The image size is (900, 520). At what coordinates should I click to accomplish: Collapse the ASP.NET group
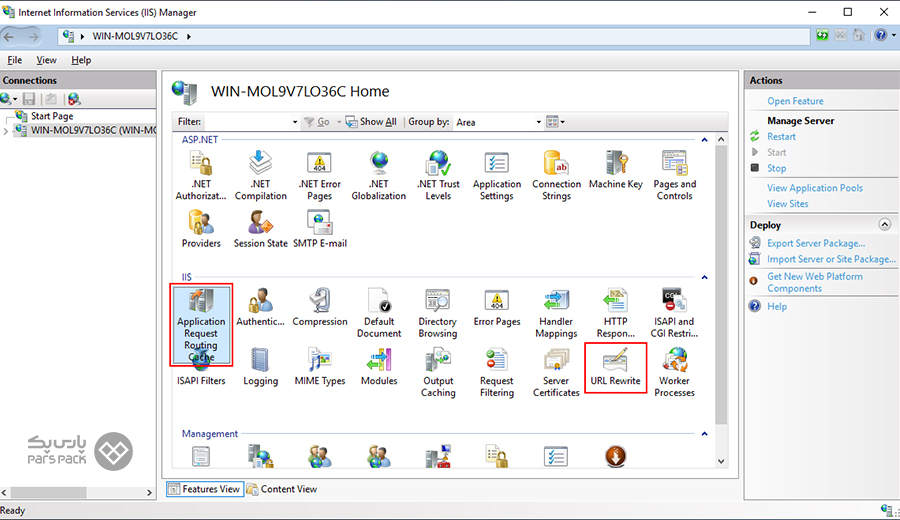click(704, 140)
